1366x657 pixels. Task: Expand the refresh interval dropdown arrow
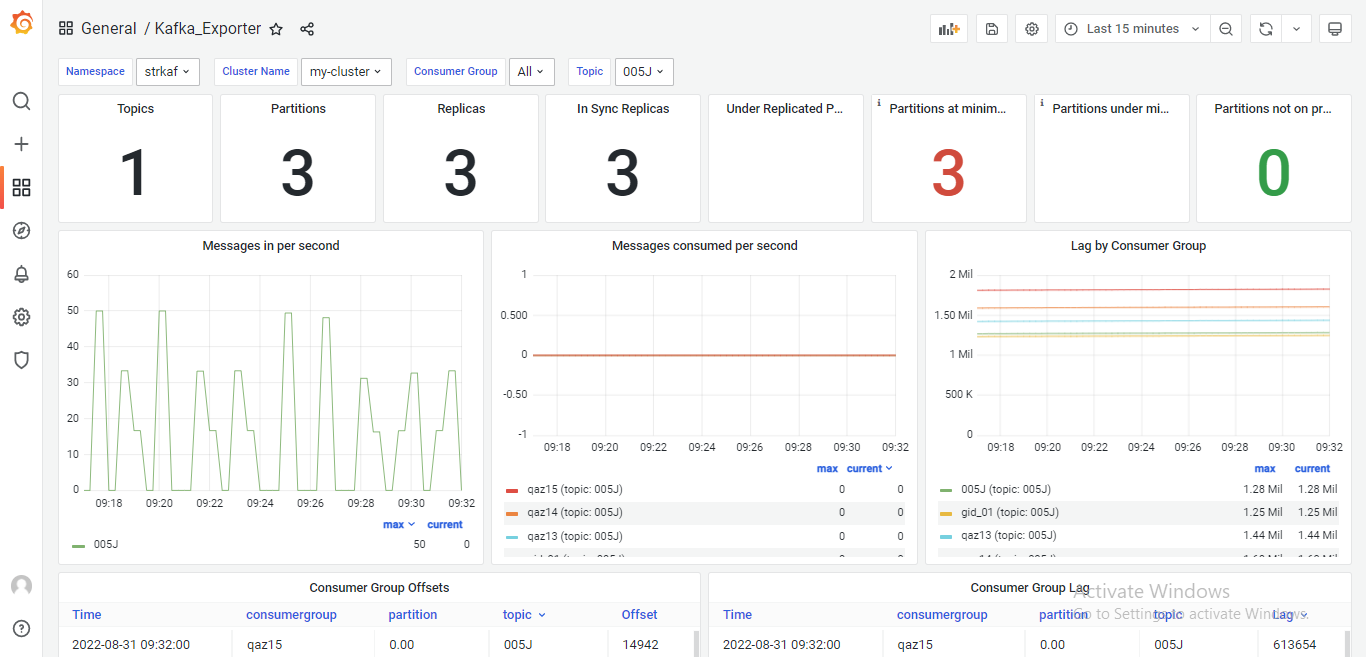(1296, 29)
